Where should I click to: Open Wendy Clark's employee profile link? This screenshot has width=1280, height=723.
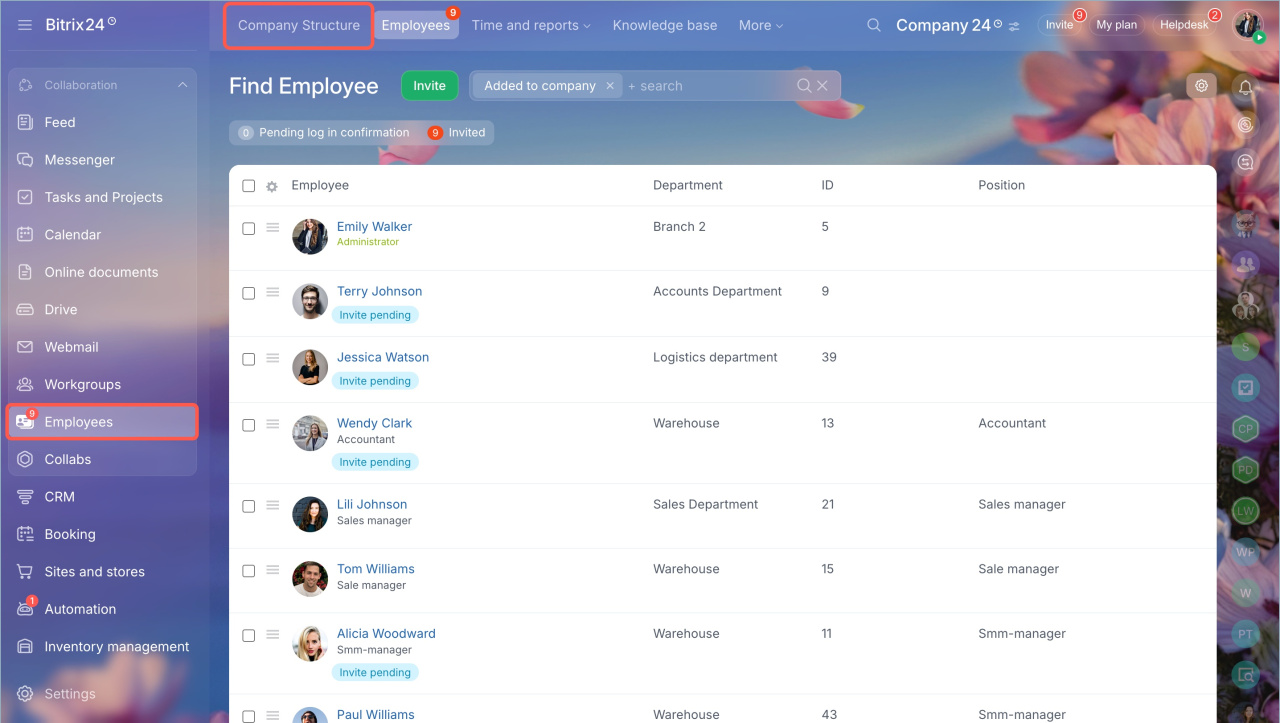(374, 423)
